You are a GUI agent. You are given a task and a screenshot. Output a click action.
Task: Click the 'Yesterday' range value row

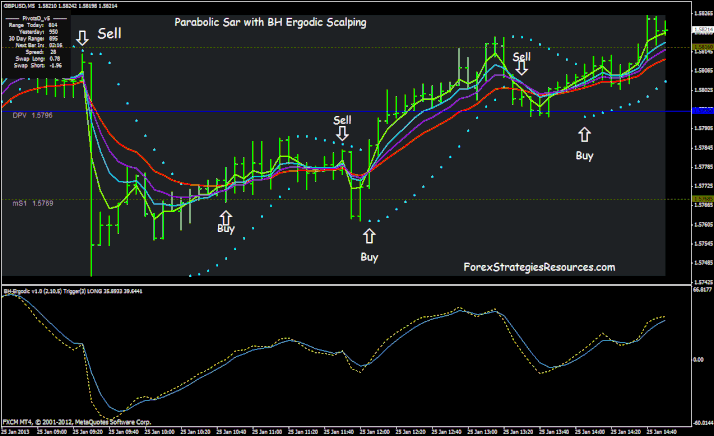click(x=38, y=32)
